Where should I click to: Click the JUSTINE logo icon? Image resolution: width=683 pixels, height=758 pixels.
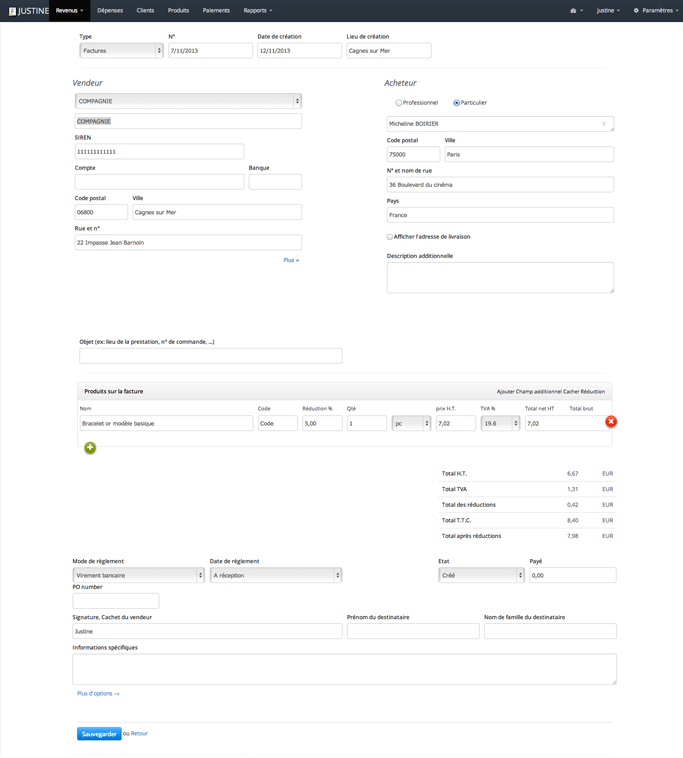(13, 11)
